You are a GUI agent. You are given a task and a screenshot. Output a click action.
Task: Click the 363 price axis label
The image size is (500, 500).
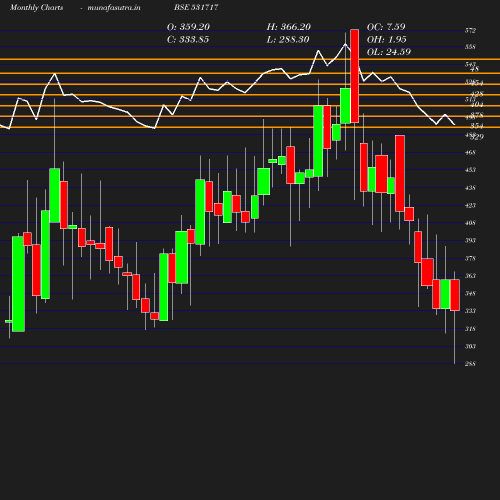(470, 276)
